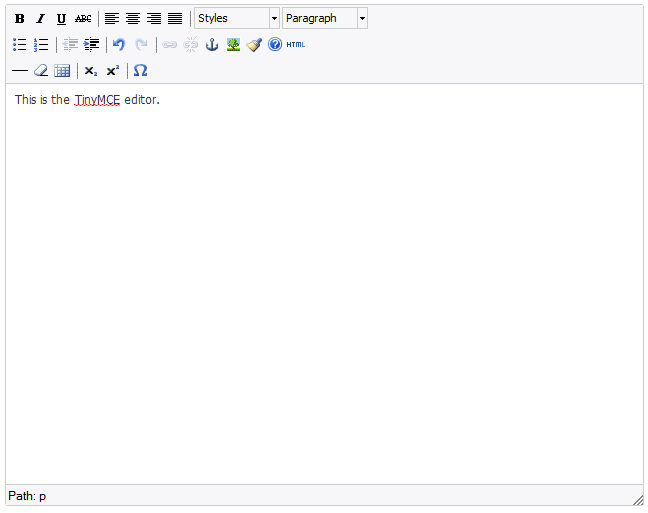This screenshot has height=513, width=648.
Task: Center align the paragraph
Action: (x=133, y=19)
